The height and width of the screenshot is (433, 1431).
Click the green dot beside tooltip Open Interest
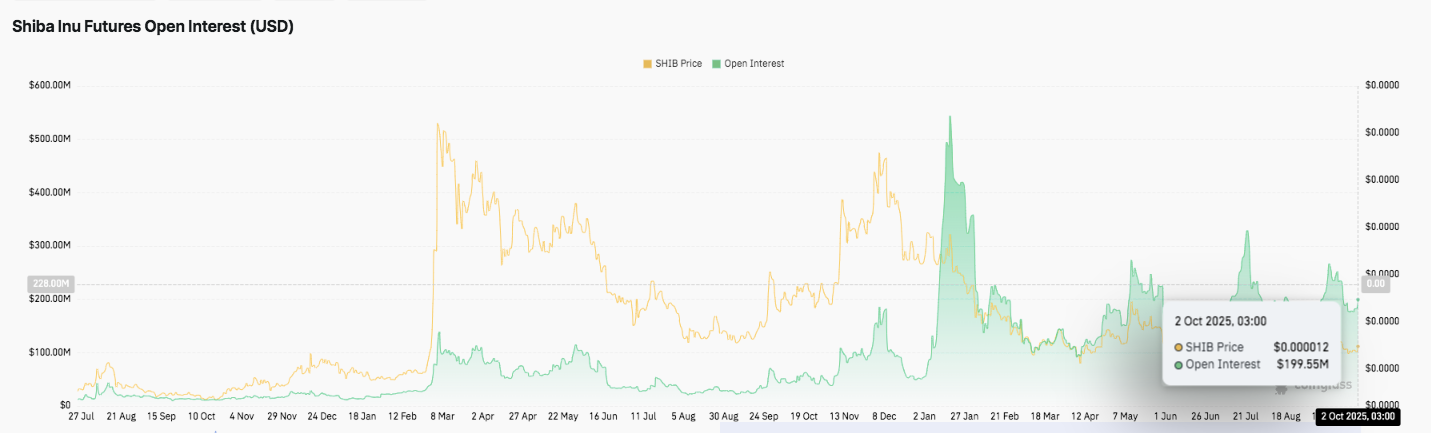1179,364
